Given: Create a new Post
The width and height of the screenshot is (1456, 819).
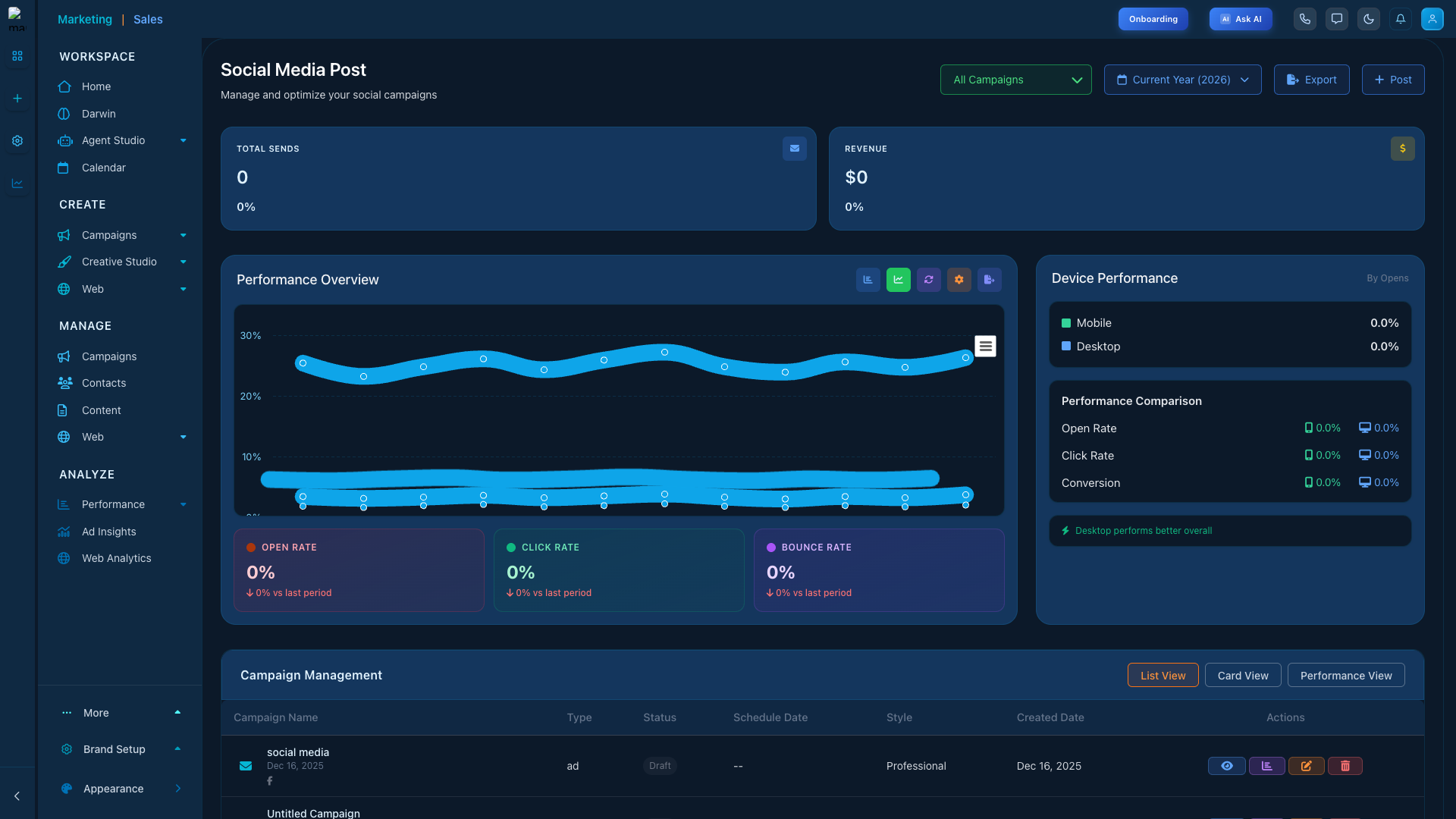Looking at the screenshot, I should pos(1393,80).
